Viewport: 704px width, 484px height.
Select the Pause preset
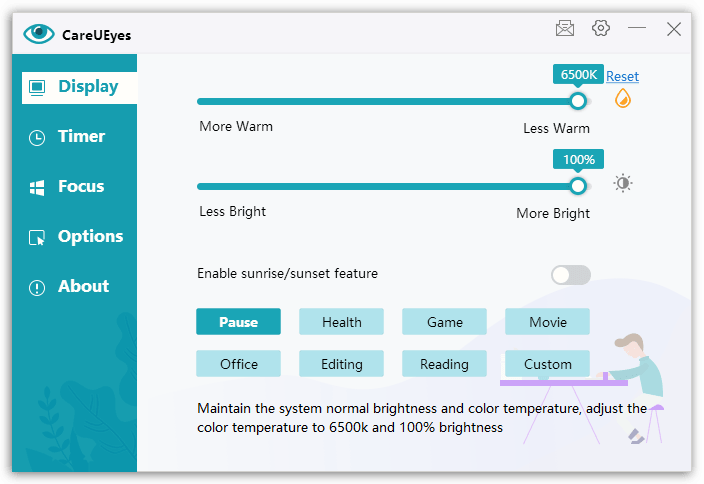[x=238, y=321]
